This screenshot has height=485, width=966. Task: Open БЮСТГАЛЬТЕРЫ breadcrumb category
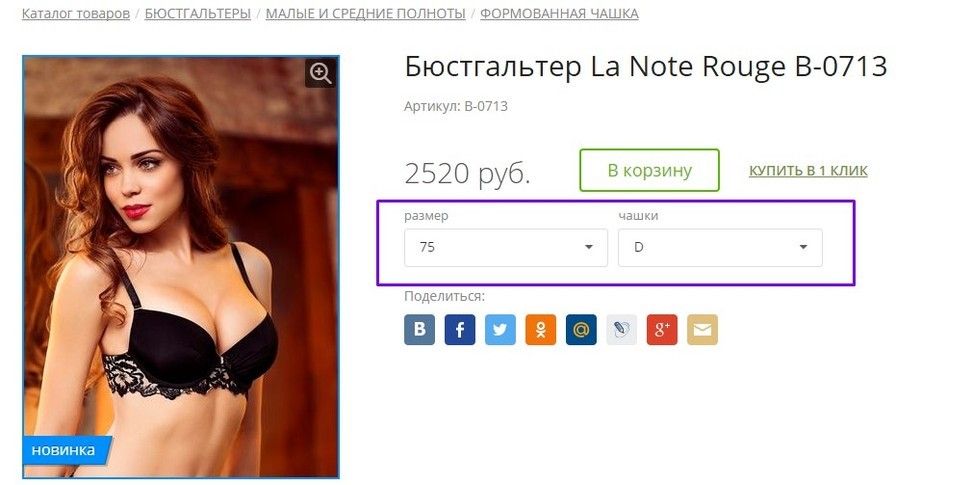pyautogui.click(x=198, y=14)
